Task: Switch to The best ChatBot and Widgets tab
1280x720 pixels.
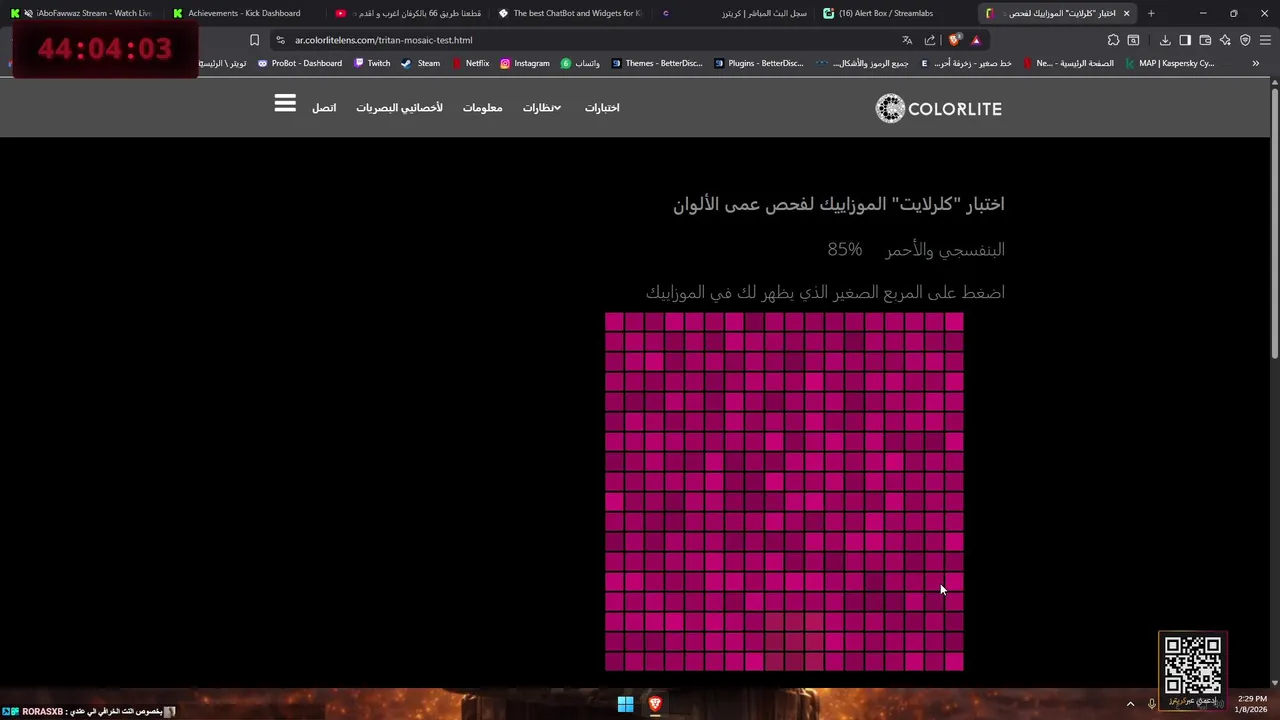Action: coord(570,13)
